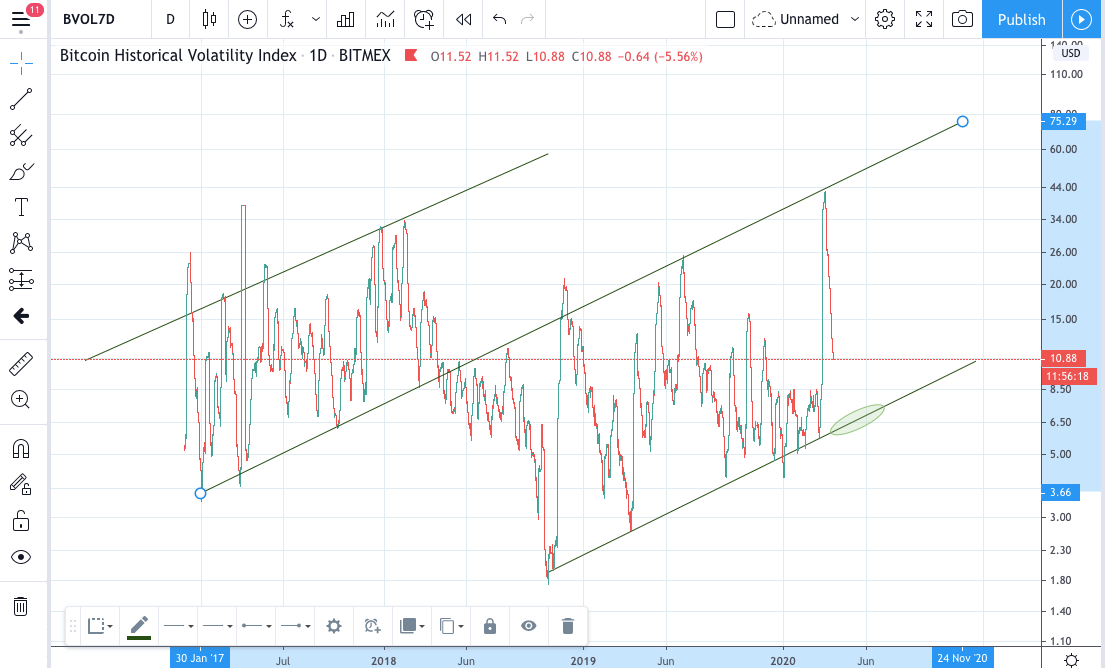Select the ruler measure tool
The width and height of the screenshot is (1105, 668).
tap(21, 364)
